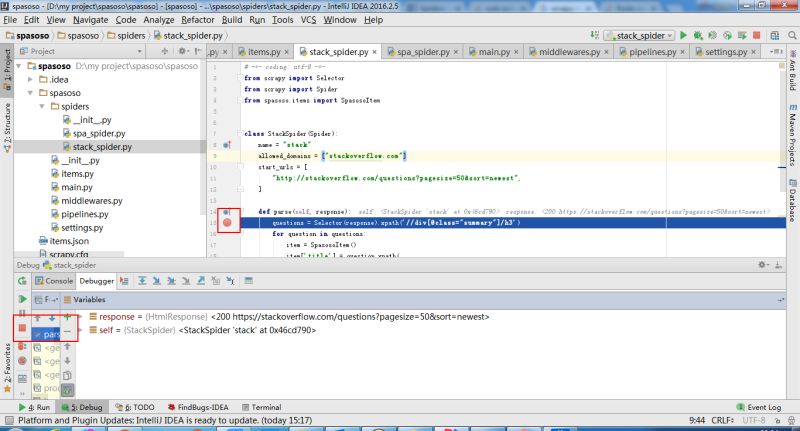Open CRLF line separator selector
This screenshot has width=800, height=431.
pyautogui.click(x=722, y=420)
